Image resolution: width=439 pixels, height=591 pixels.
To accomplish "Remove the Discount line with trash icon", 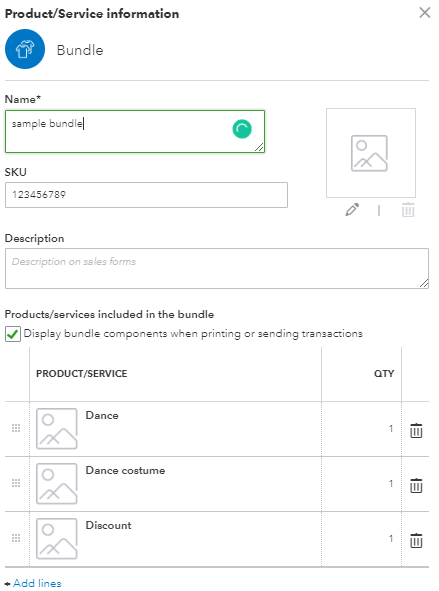I will coord(416,540).
